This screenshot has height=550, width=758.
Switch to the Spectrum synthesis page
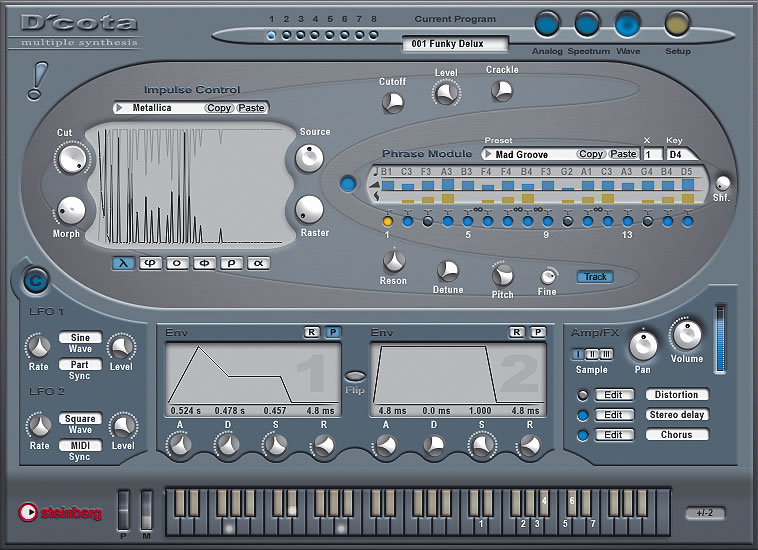pos(587,24)
